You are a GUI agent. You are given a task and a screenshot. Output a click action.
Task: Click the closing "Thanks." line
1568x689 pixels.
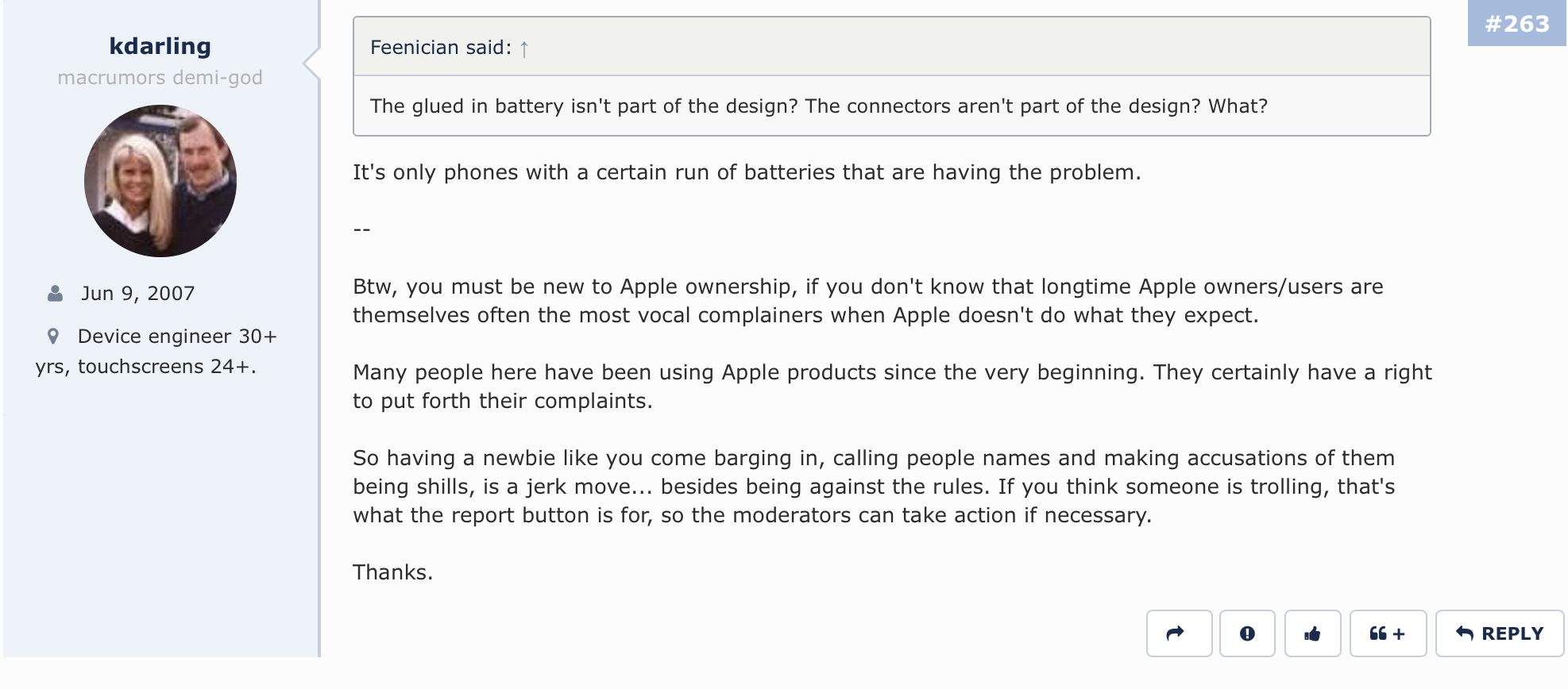(393, 572)
